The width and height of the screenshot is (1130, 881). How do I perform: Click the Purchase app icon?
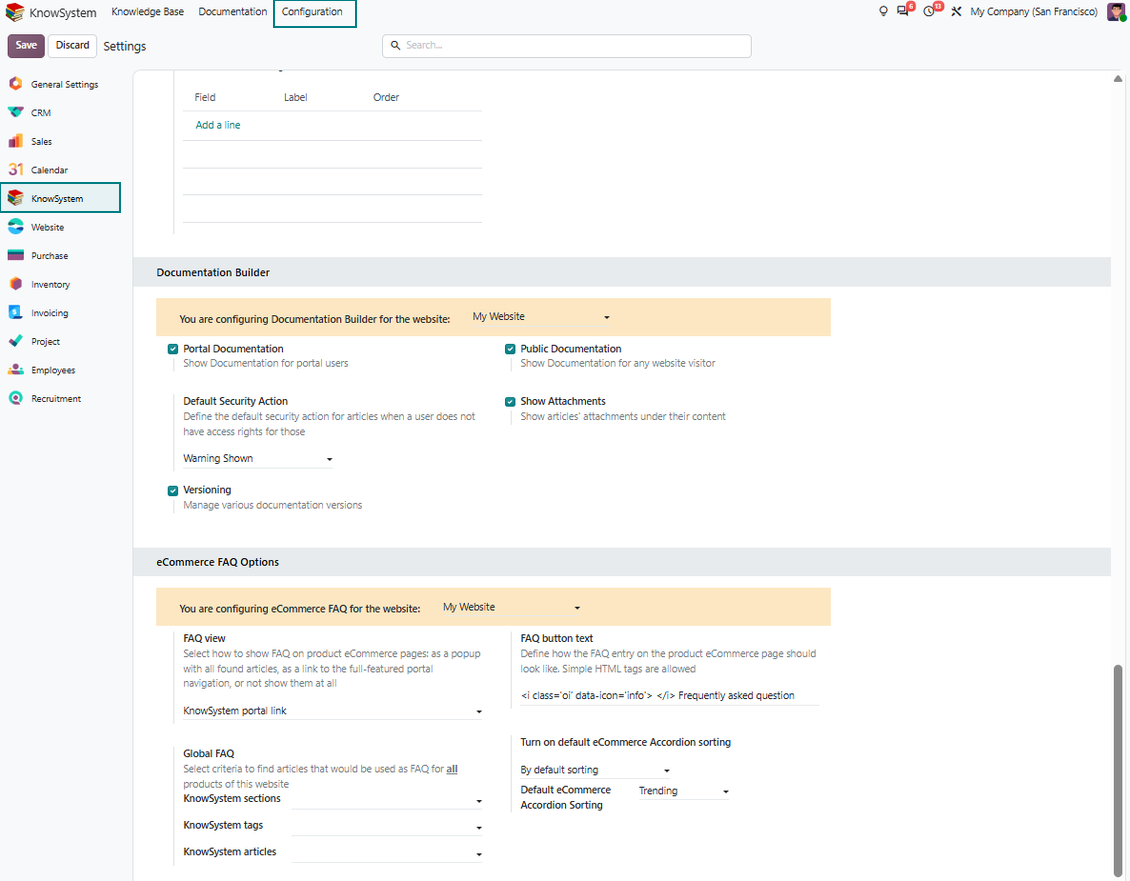click(x=15, y=255)
